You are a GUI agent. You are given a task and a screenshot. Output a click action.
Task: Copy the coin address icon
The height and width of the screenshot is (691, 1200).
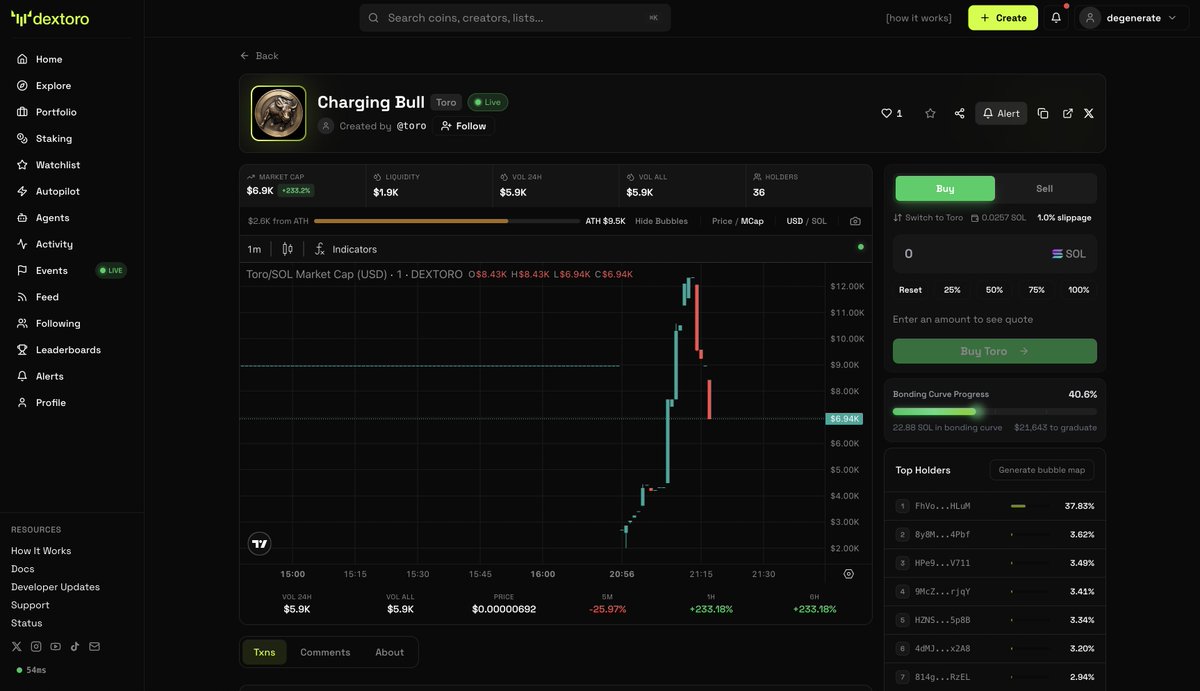[x=1043, y=113]
